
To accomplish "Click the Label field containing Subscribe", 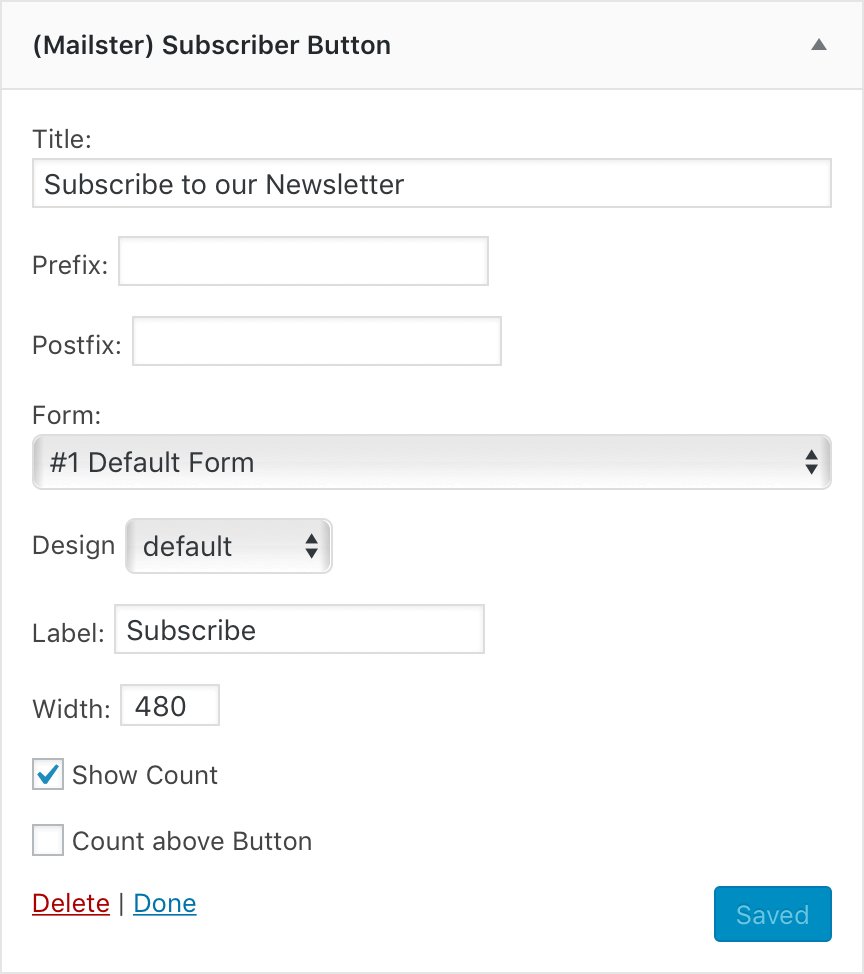I will [299, 630].
